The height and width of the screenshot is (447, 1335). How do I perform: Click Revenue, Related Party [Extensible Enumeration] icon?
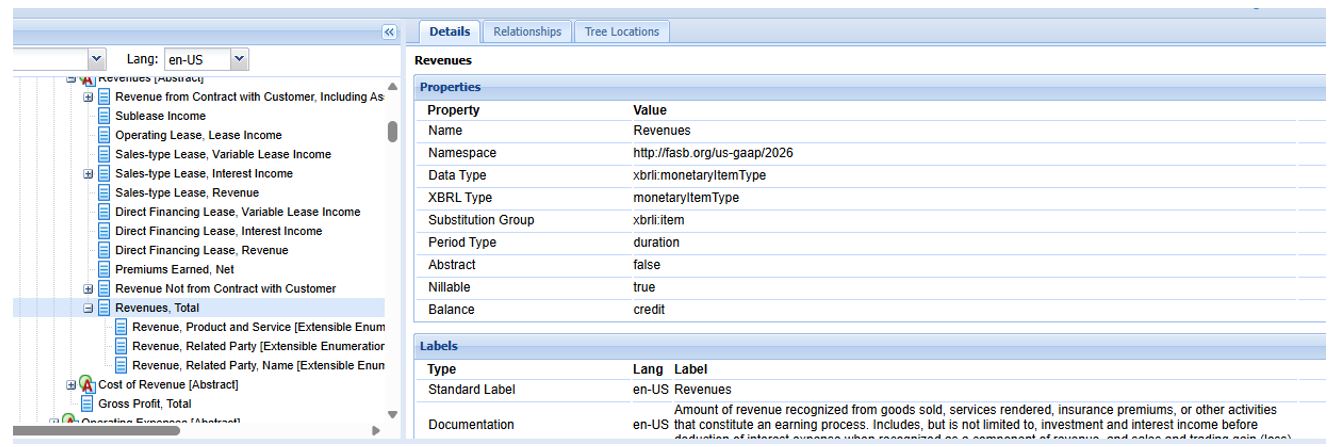coord(121,346)
